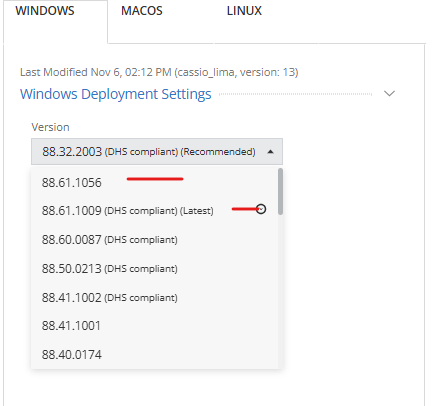Click the scrollbar track below the thumb
This screenshot has width=439, height=406.
pyautogui.click(x=280, y=292)
